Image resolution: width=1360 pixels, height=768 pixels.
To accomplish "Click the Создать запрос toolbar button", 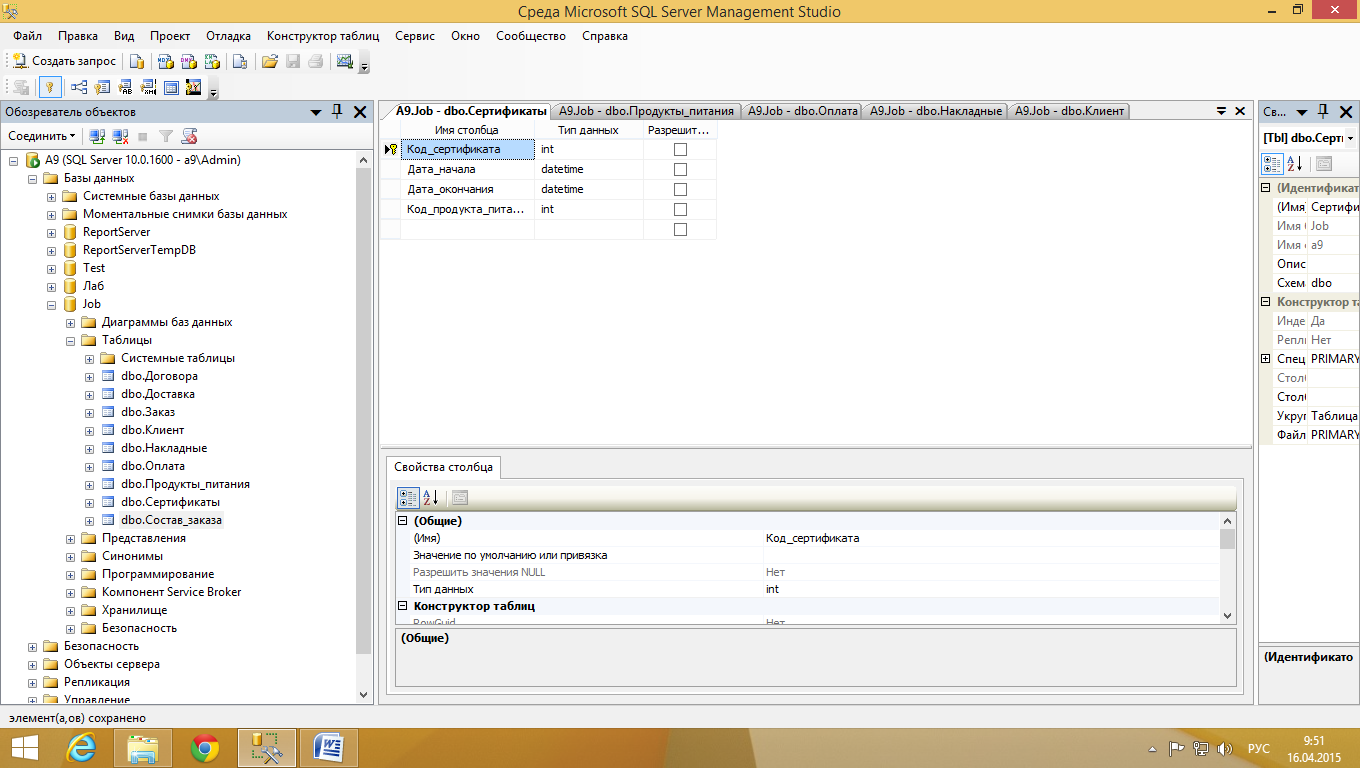I will coord(64,61).
